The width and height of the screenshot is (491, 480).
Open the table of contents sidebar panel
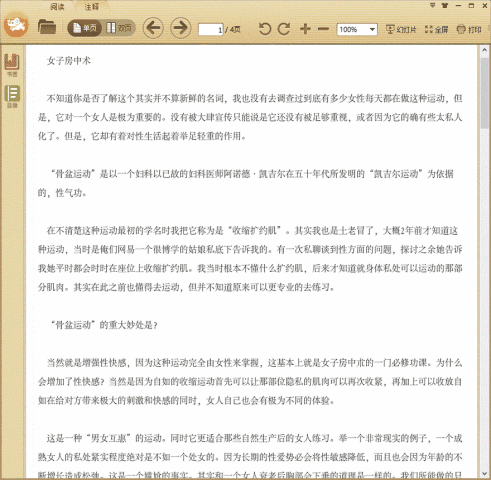tap(12, 96)
